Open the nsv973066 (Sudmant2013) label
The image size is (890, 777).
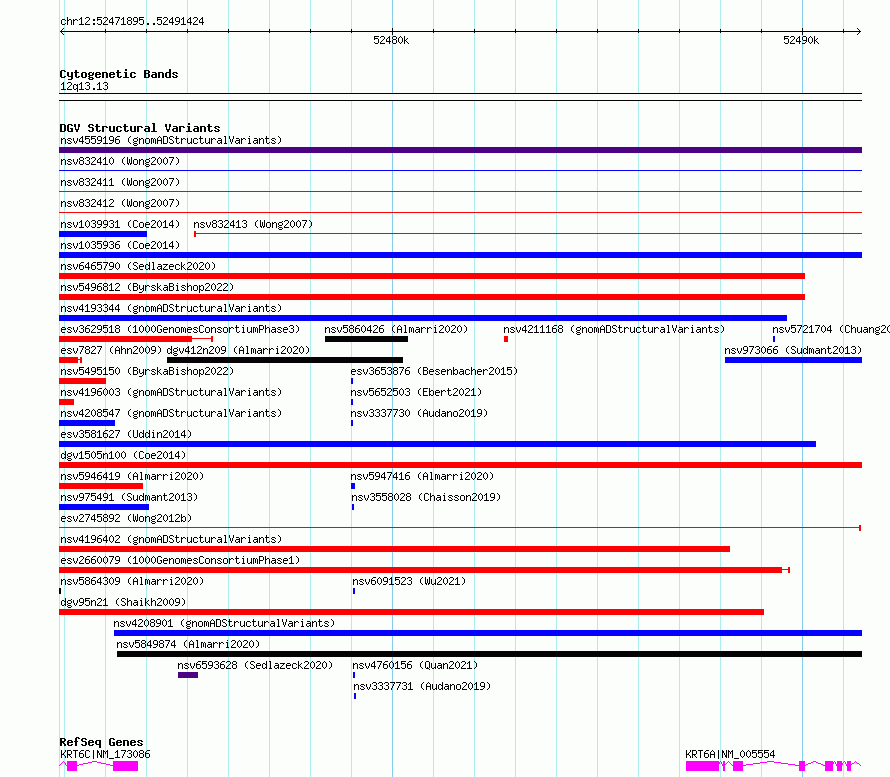[x=793, y=350]
